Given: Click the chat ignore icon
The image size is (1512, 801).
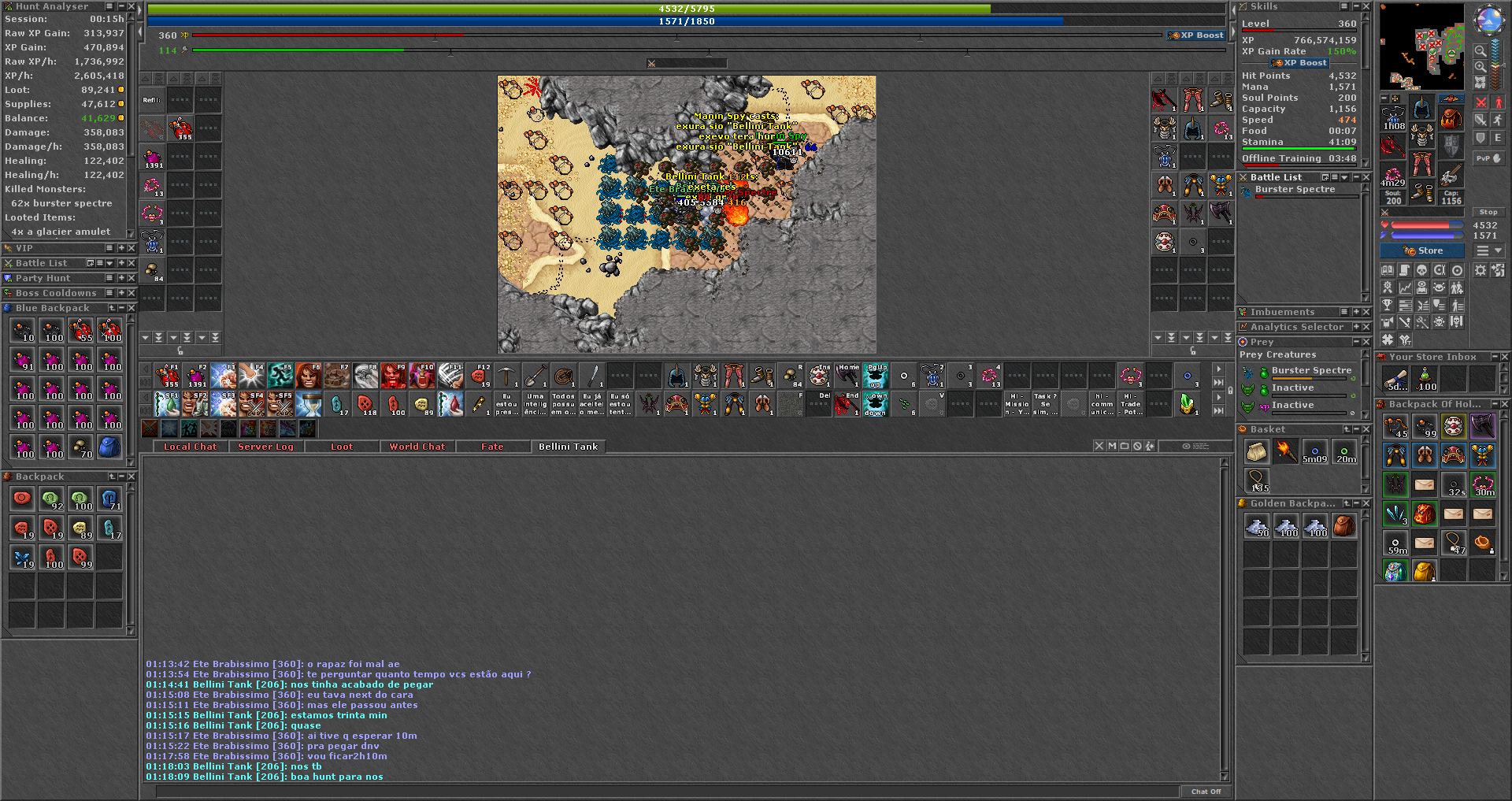Looking at the screenshot, I should [x=1137, y=446].
